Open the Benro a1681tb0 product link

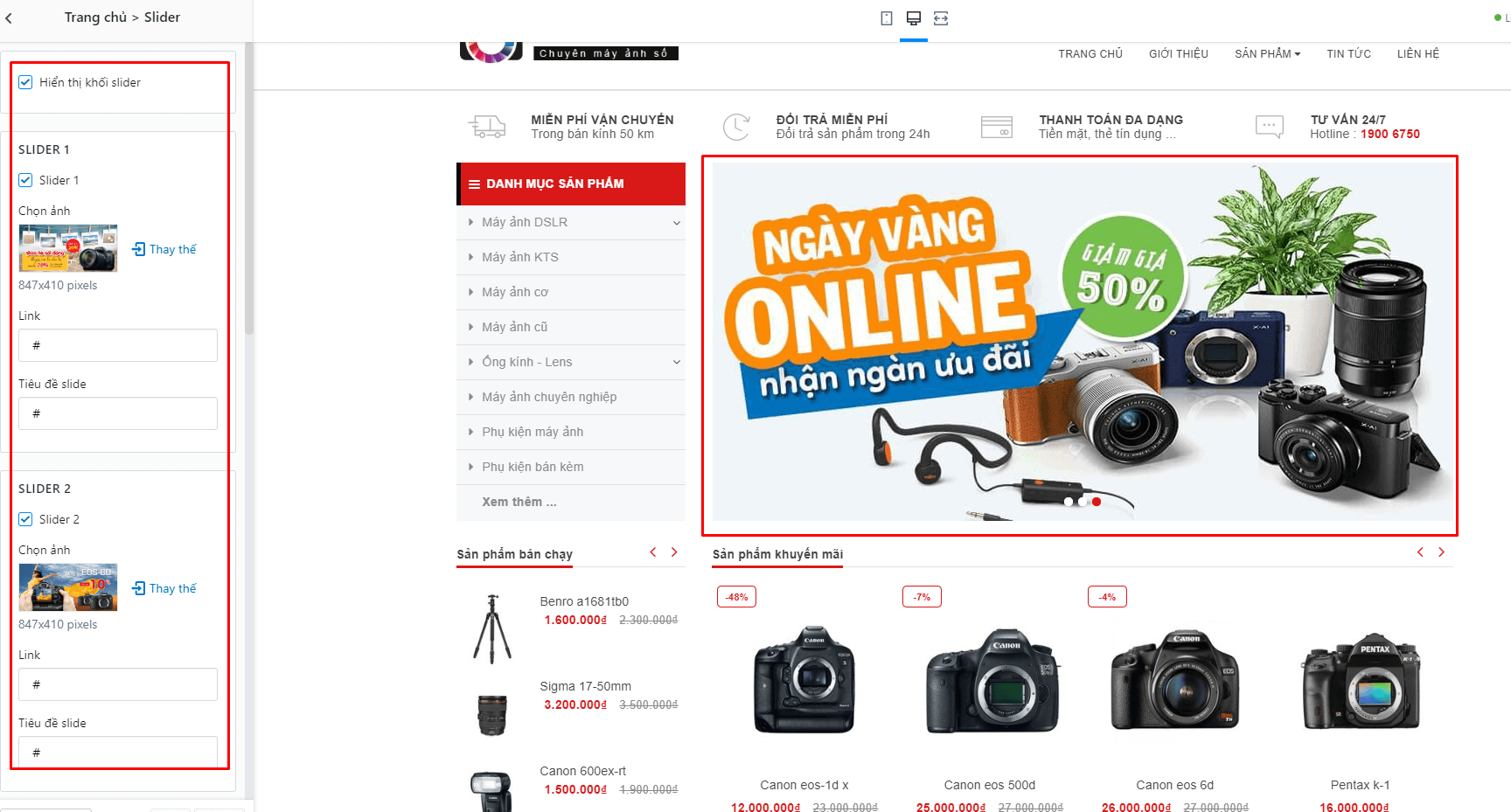(x=584, y=601)
